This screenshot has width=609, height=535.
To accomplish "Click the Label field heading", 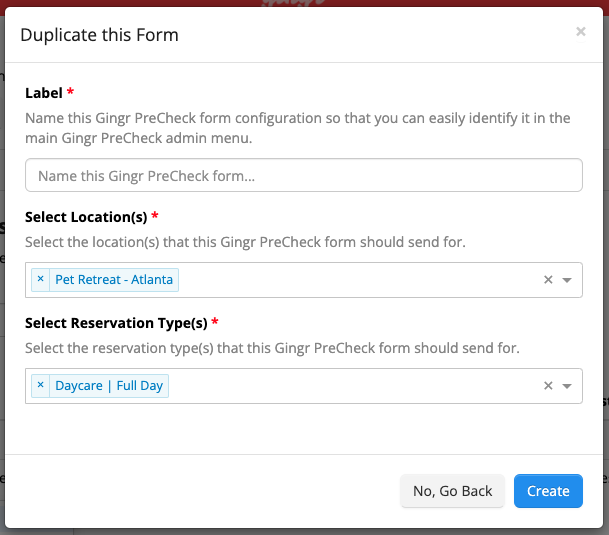I will pyautogui.click(x=44, y=93).
